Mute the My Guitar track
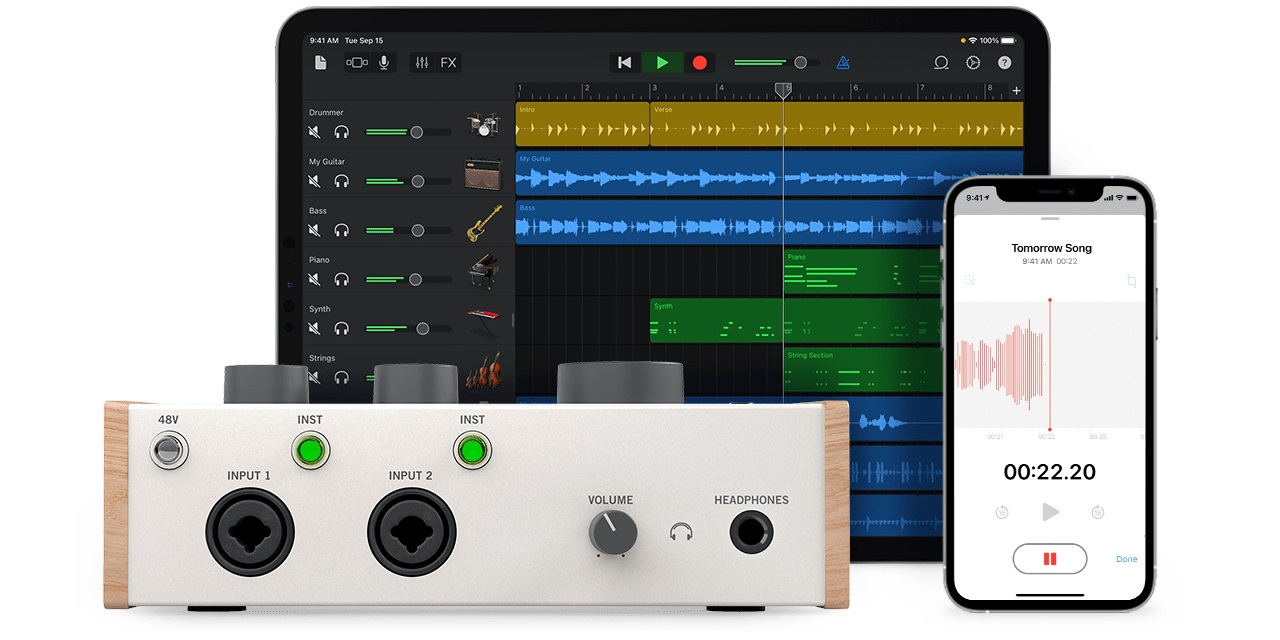Image resolution: width=1280 pixels, height=640 pixels. [313, 181]
